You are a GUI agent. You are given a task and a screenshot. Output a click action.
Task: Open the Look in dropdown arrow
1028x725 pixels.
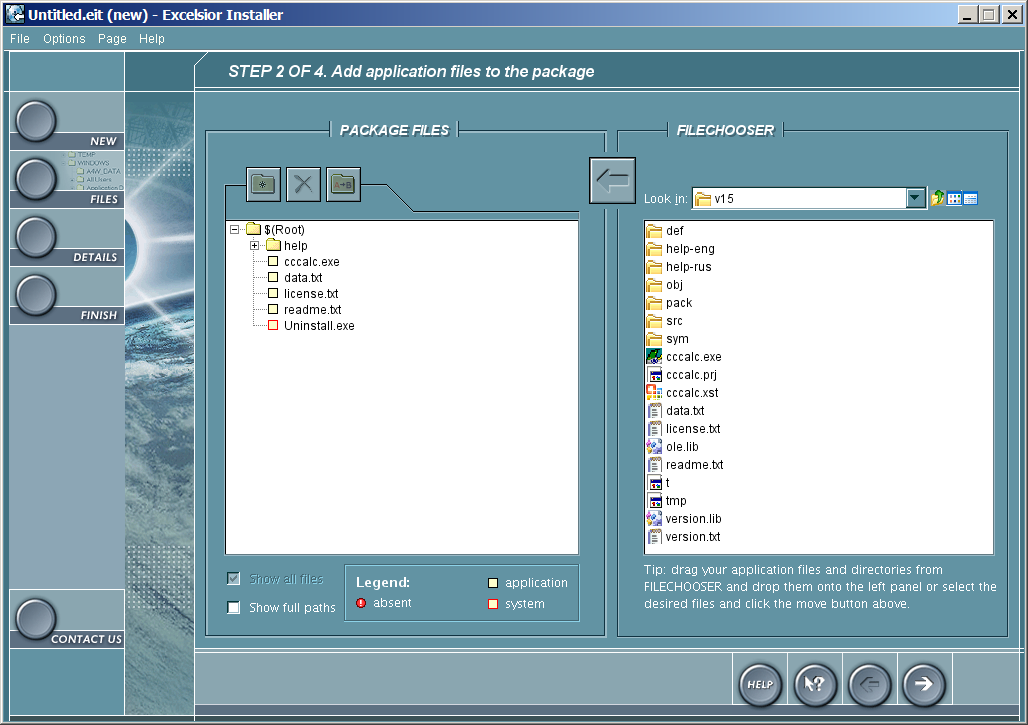pyautogui.click(x=916, y=198)
